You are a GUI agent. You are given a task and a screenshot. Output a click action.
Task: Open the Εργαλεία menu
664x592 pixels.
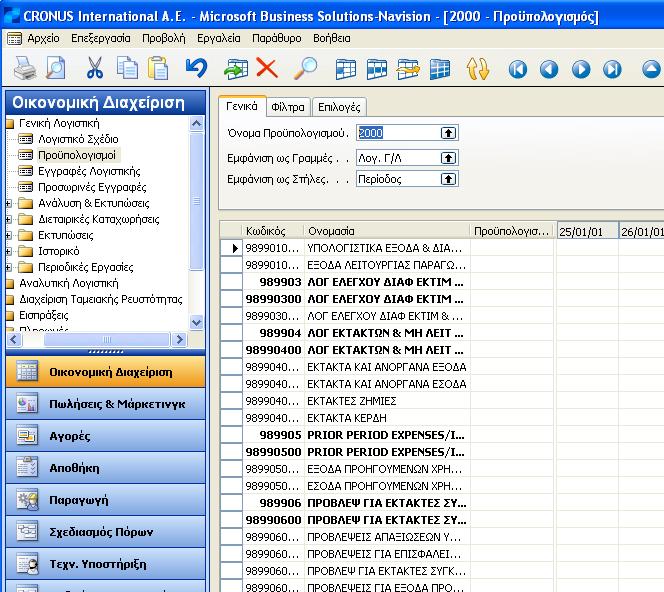pyautogui.click(x=219, y=39)
